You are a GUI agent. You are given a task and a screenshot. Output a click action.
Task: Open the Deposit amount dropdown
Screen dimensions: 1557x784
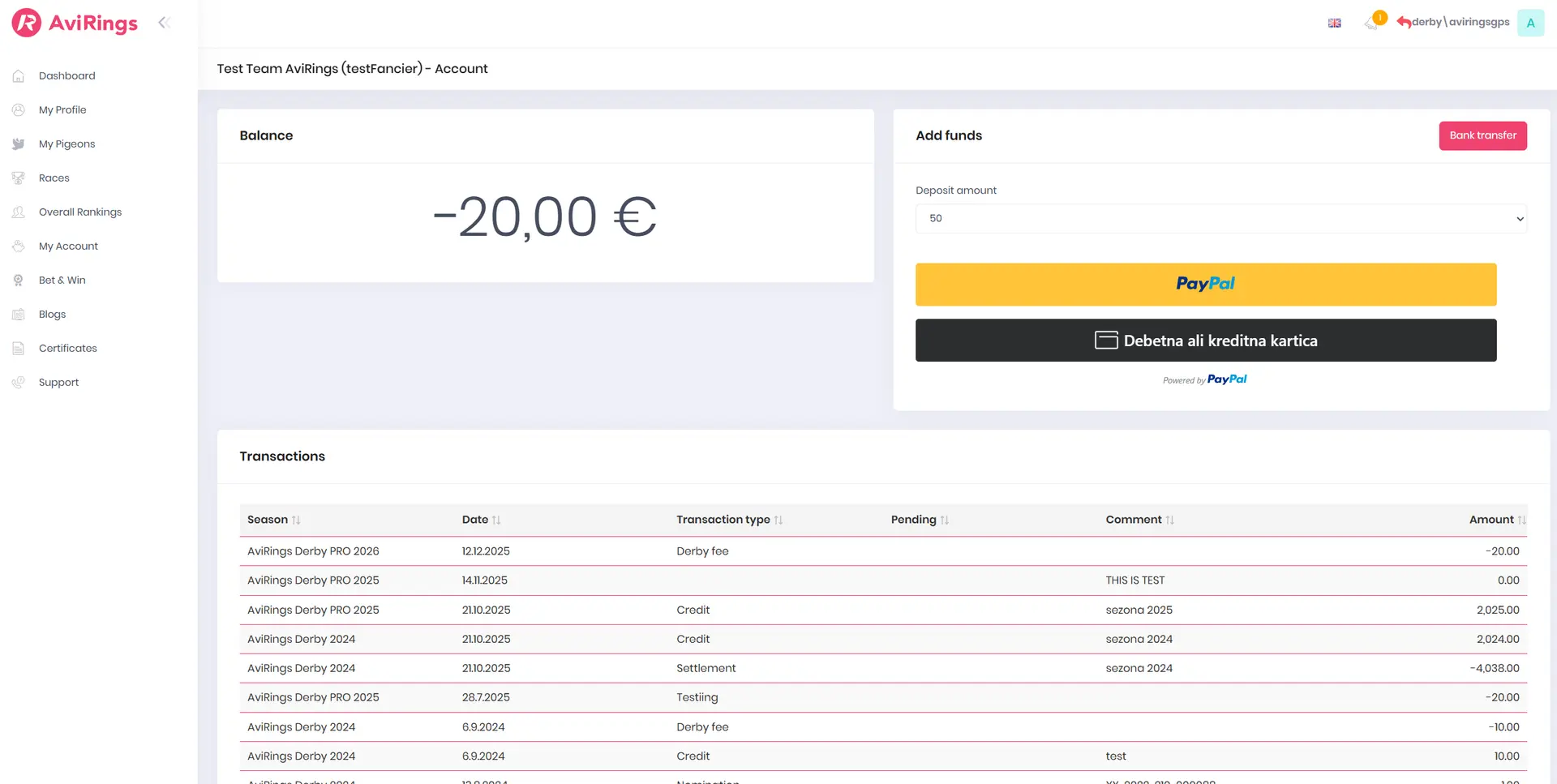click(x=1220, y=219)
